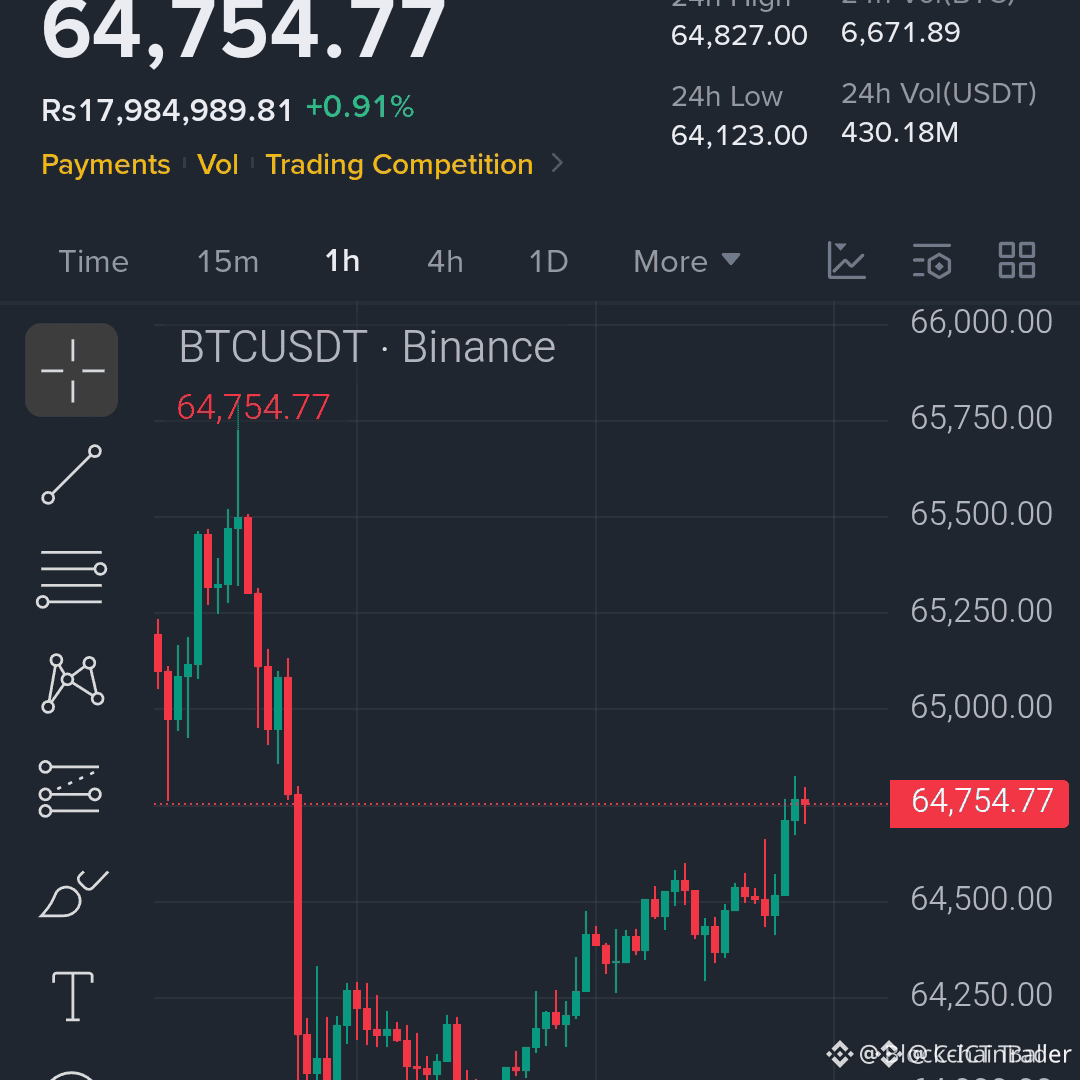Select the Fibonacci retracement tool

pyautogui.click(x=70, y=789)
